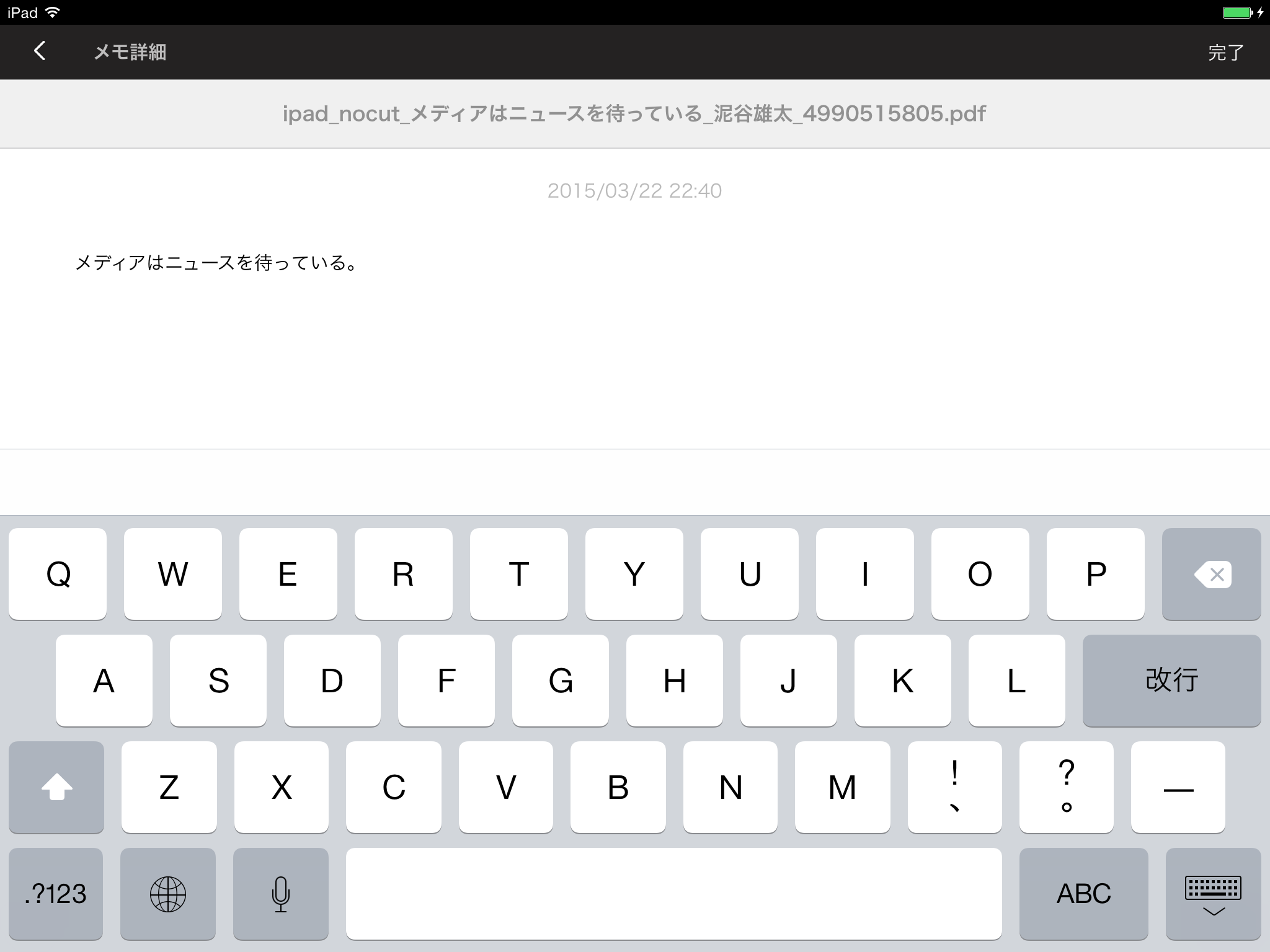
Task: Tap the U key
Action: [x=750, y=574]
